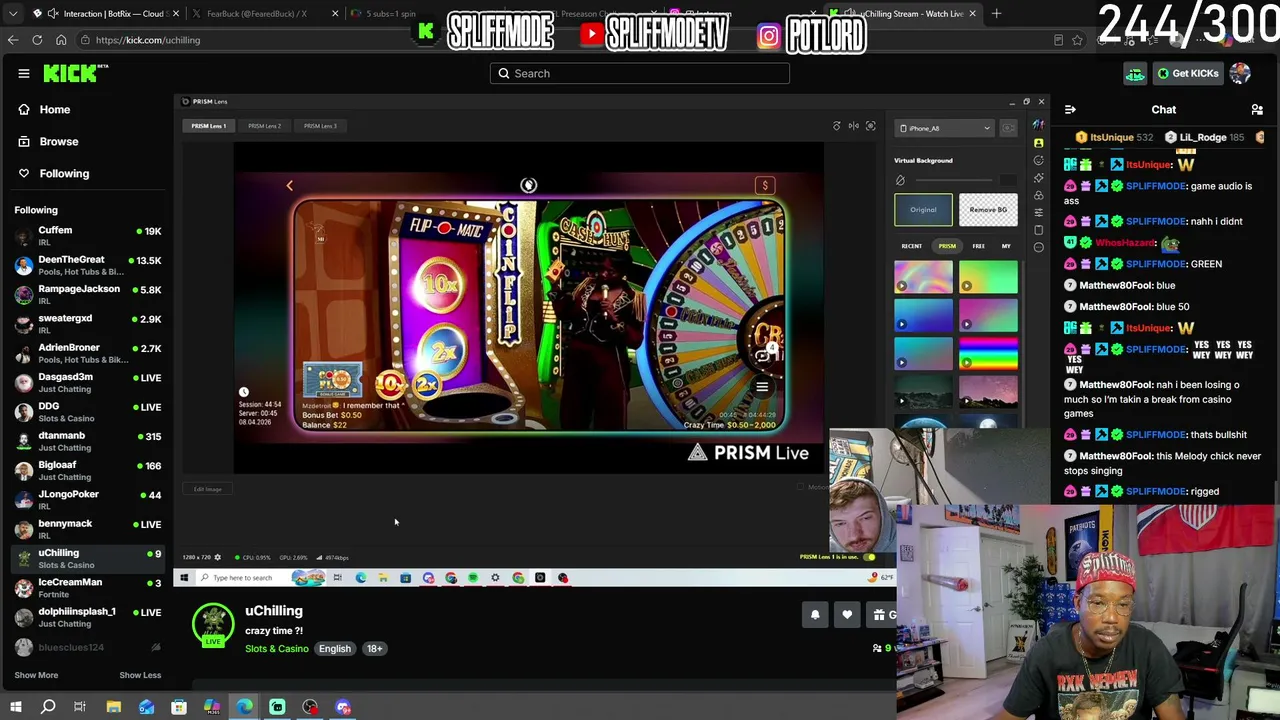Viewport: 1280px width, 720px height.
Task: Open PRISM Lens resolution settings gear
Action: 218,557
